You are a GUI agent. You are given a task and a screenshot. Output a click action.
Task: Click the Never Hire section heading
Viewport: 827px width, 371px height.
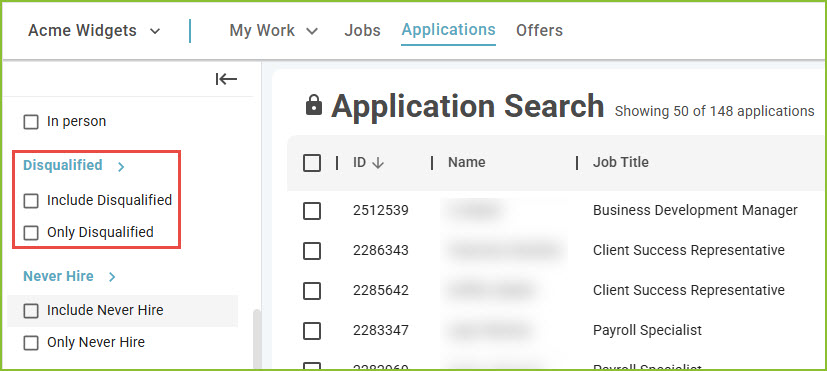58,276
